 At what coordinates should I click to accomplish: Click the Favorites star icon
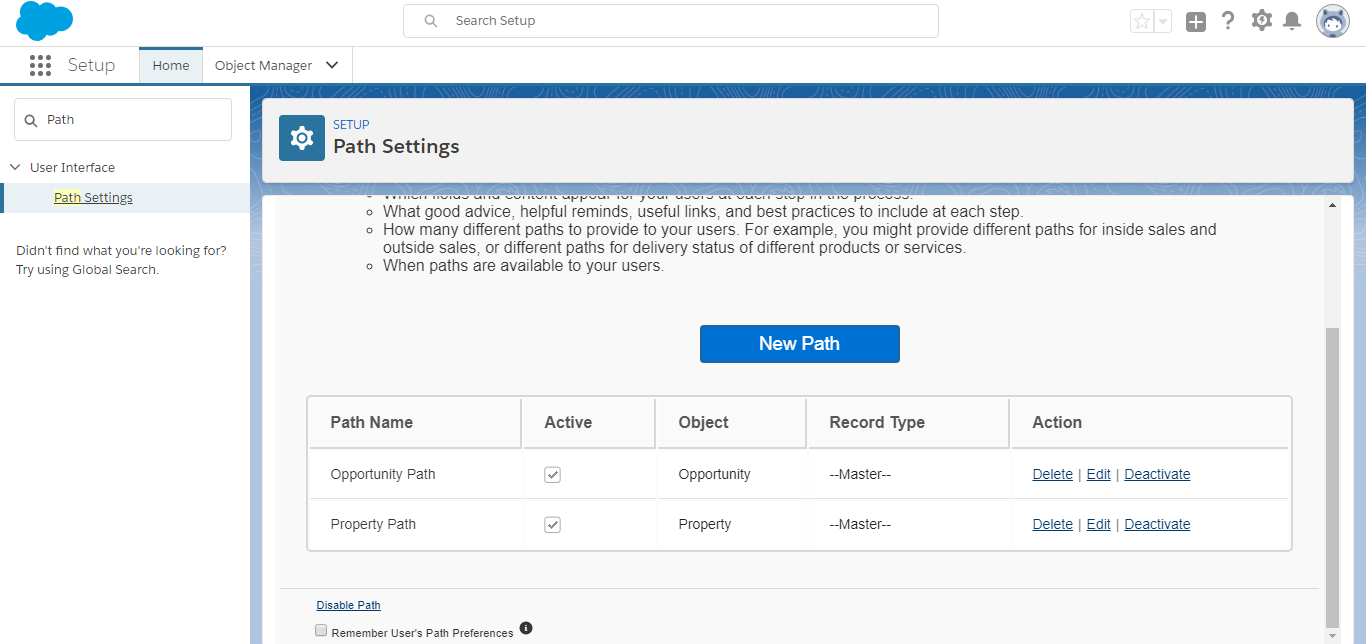click(x=1141, y=21)
